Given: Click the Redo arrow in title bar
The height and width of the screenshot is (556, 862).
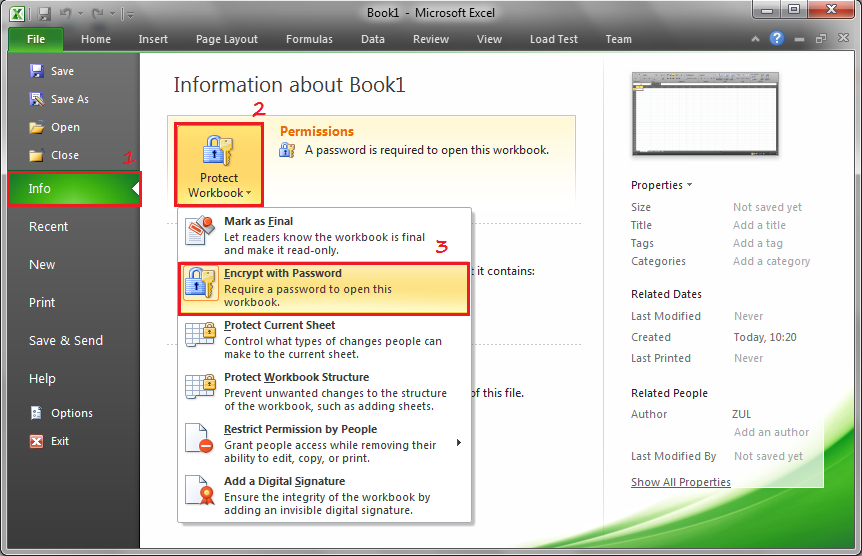Looking at the screenshot, I should 97,13.
